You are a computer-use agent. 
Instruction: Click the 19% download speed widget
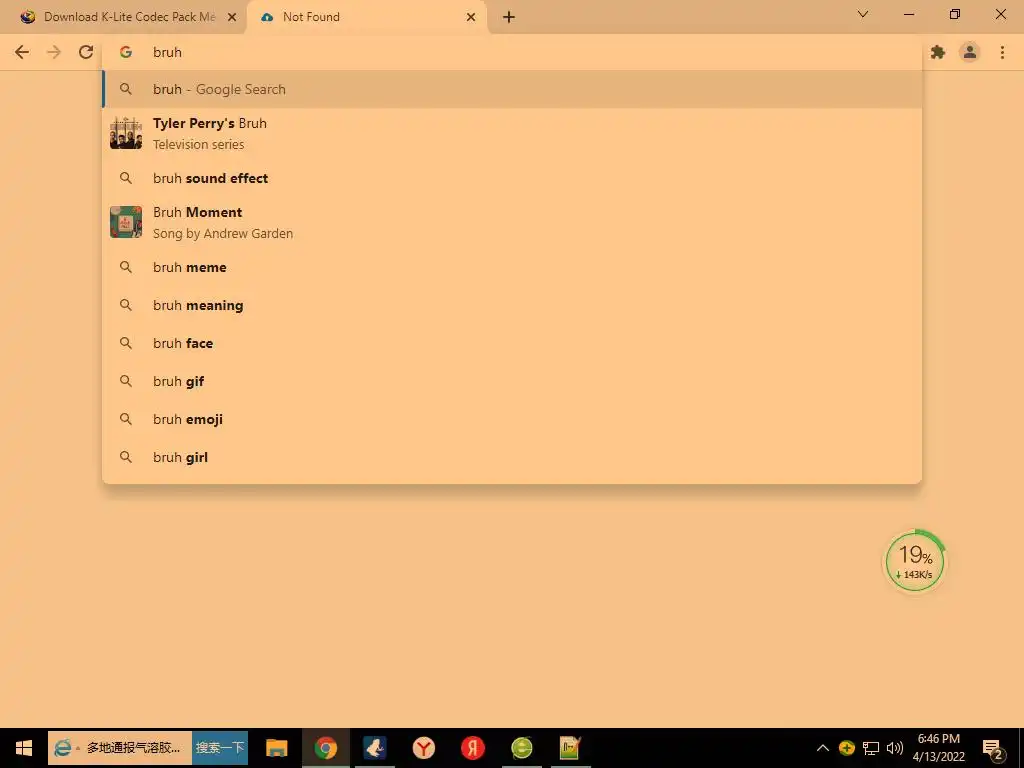(914, 562)
